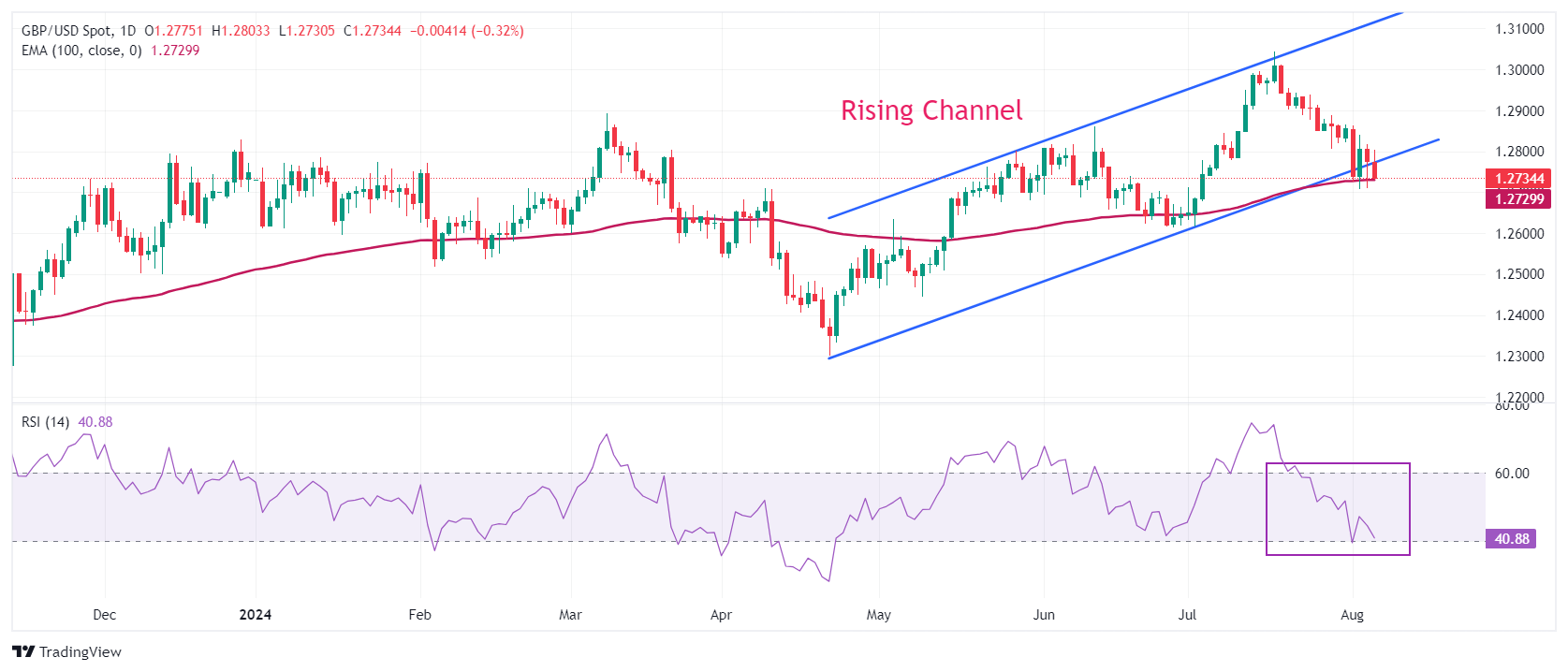Screen dimensions: 1568x672
Task: Click the TradingView logo icon
Action: [23, 652]
